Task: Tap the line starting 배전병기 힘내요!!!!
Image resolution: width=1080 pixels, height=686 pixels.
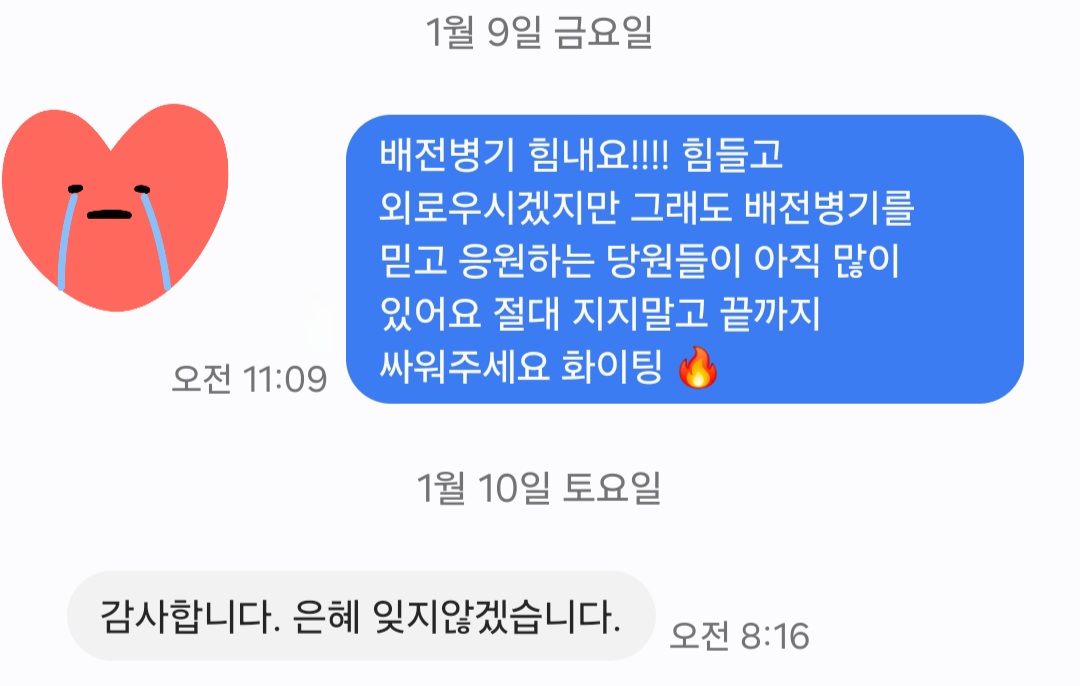Action: tap(581, 154)
